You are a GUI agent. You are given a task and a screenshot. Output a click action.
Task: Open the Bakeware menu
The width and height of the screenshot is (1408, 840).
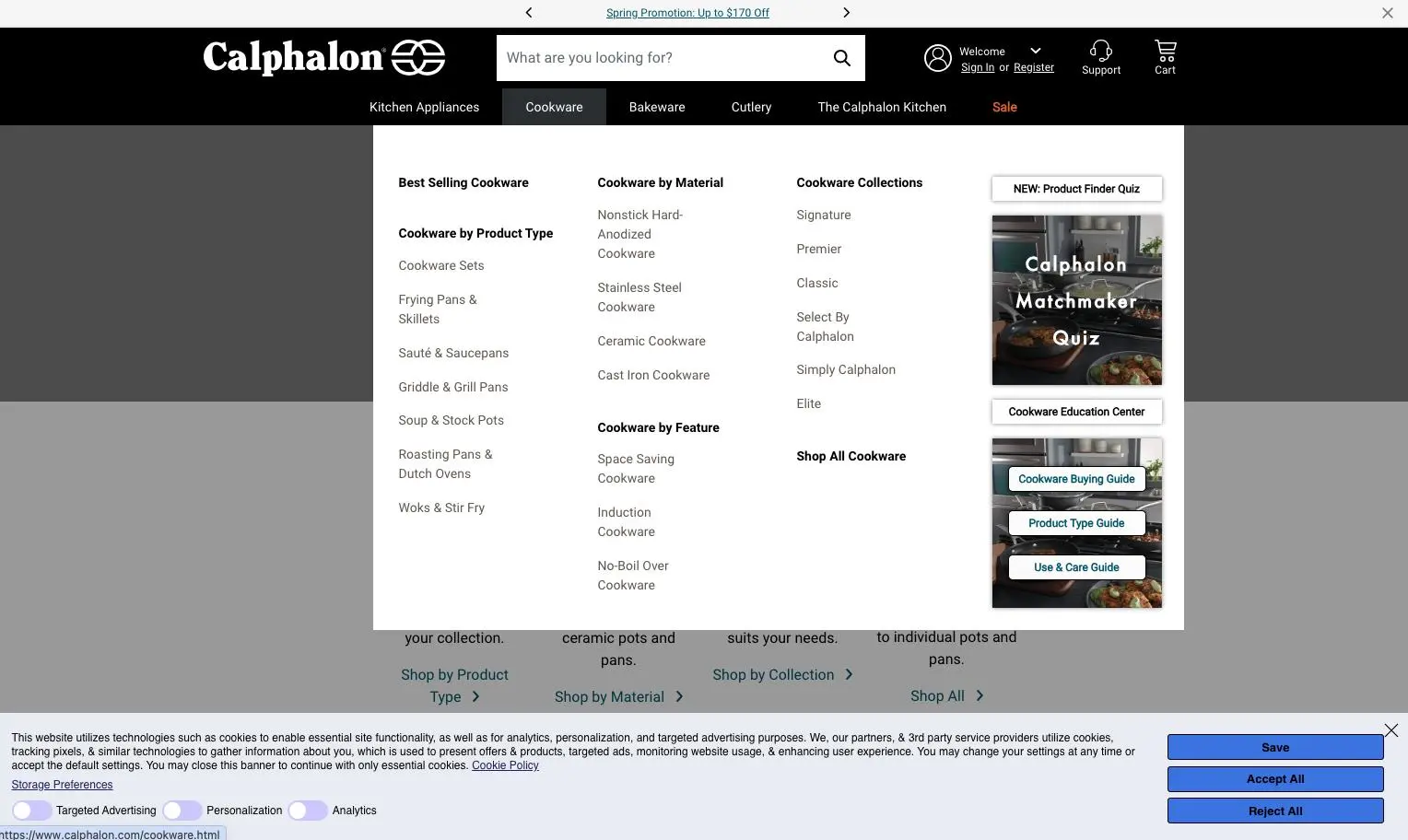(x=656, y=107)
